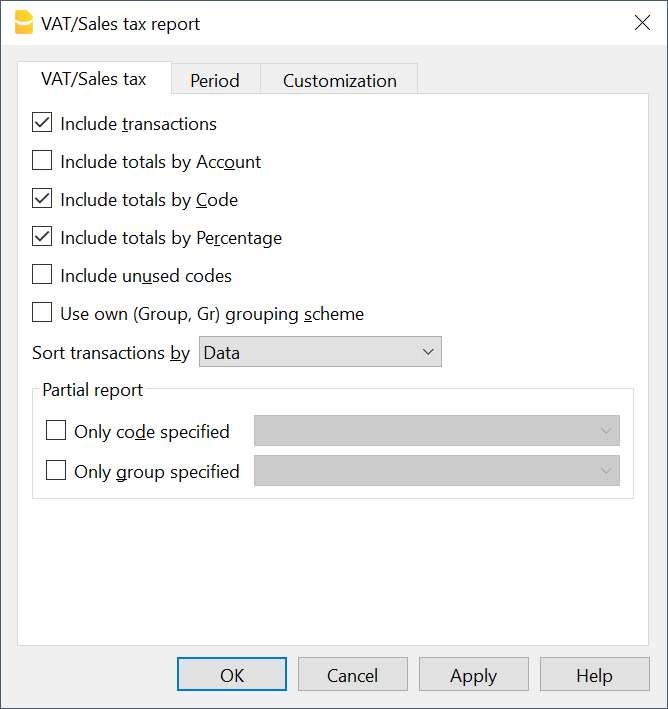Enable Include totals by Account
The width and height of the screenshot is (668, 709).
42,161
